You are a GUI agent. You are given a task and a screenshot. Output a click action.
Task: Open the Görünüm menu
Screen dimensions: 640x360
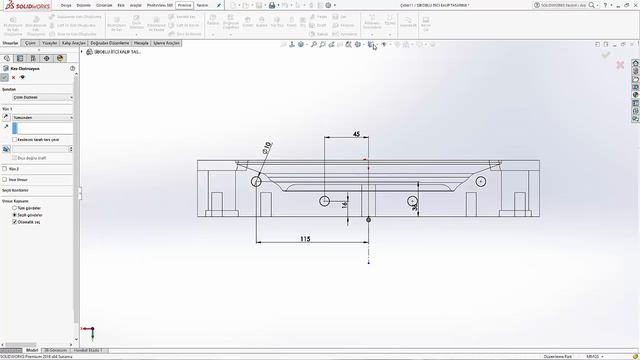pyautogui.click(x=104, y=5)
